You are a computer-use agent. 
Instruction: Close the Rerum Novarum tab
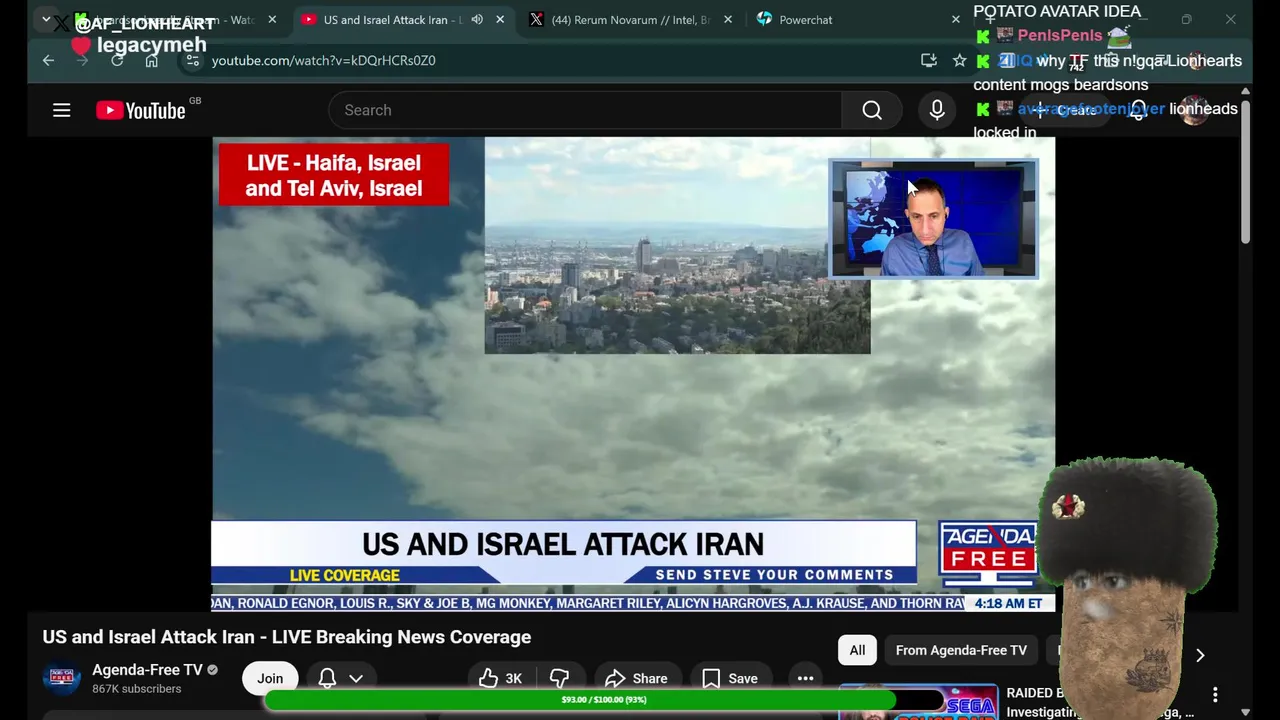727,19
